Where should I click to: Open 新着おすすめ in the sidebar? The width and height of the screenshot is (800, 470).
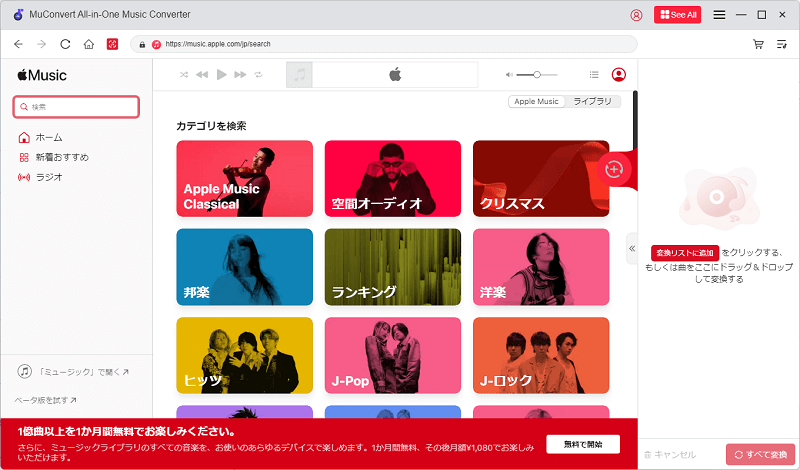tap(54, 157)
